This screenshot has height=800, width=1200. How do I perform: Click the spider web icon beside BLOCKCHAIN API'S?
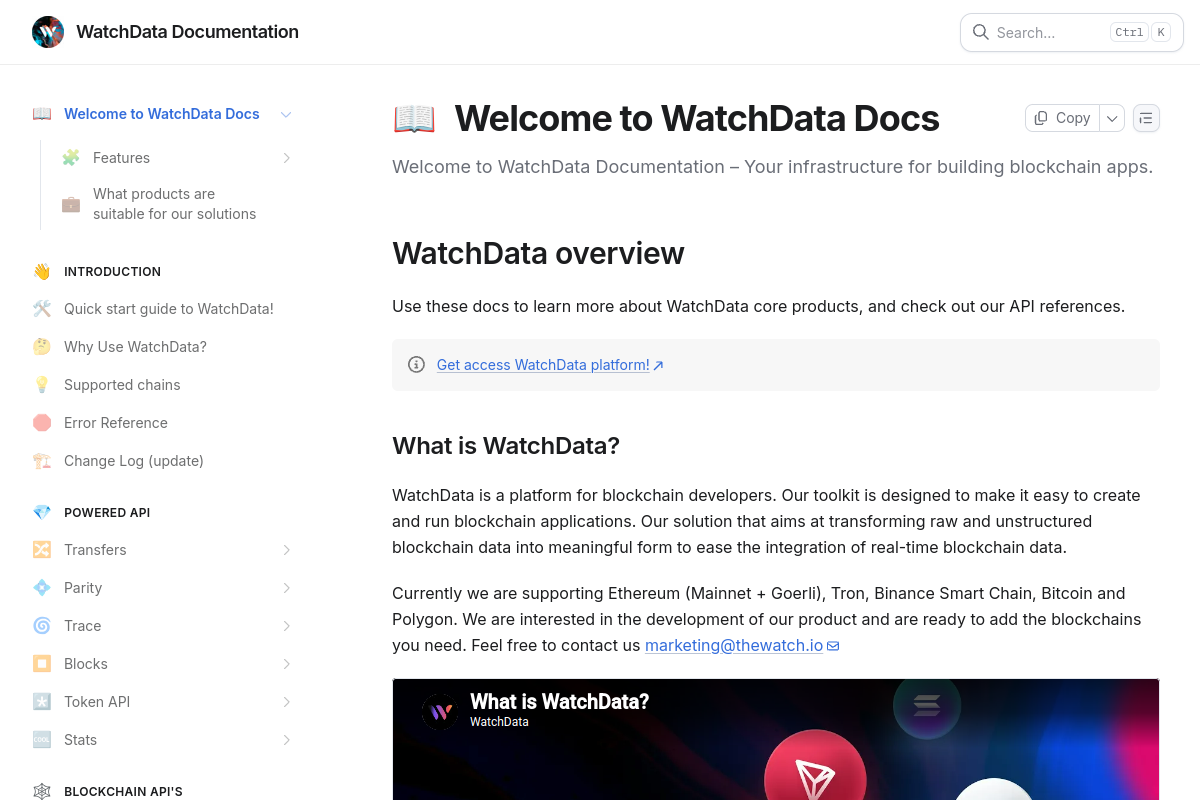(42, 792)
